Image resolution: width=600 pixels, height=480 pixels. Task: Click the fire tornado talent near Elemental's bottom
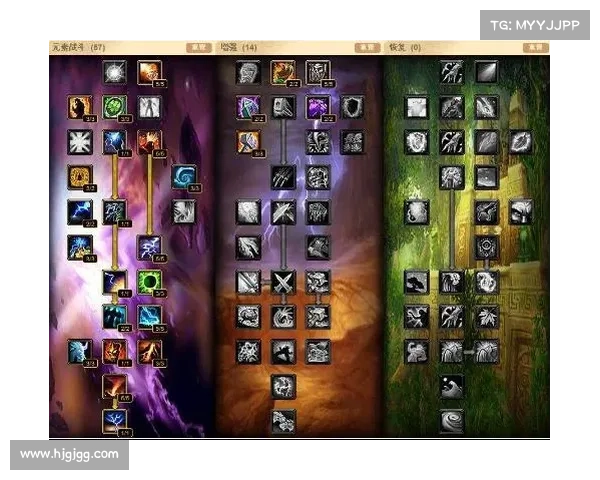coord(114,387)
